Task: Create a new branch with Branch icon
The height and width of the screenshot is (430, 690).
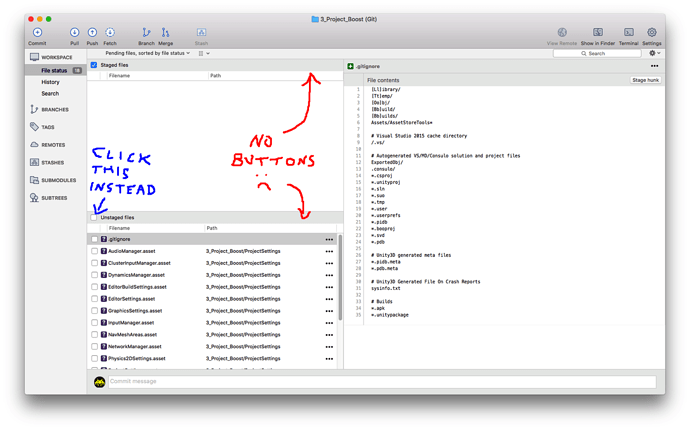Action: pyautogui.click(x=146, y=33)
